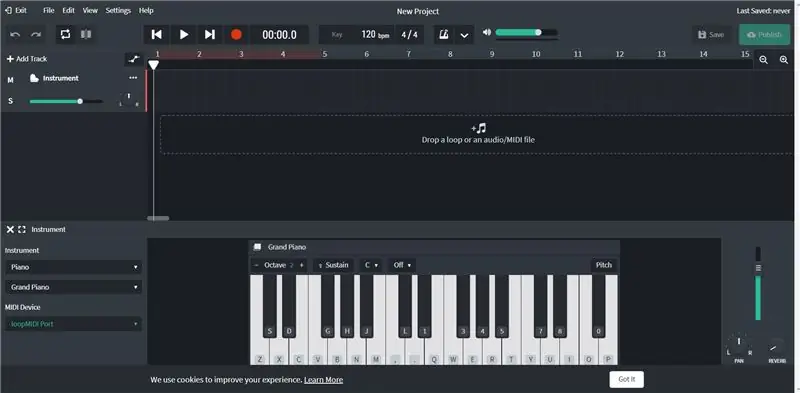Click the drop a loop area
The image size is (800, 393).
point(477,134)
